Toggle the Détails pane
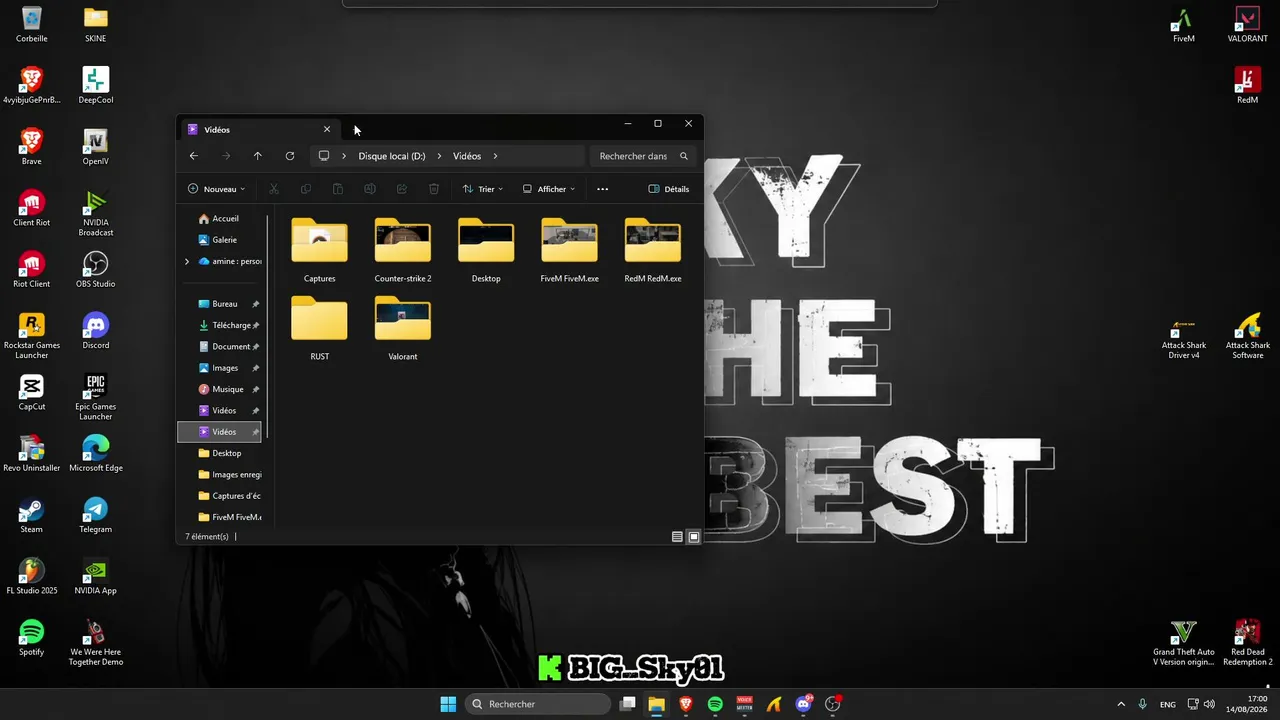The width and height of the screenshot is (1280, 720). (669, 189)
